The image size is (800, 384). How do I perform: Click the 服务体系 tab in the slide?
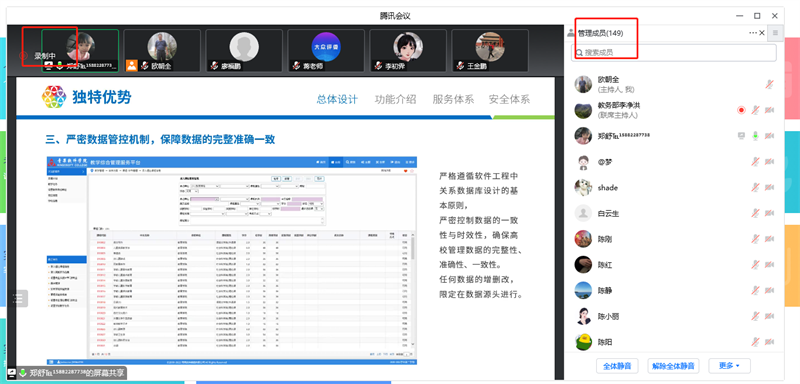[453, 99]
